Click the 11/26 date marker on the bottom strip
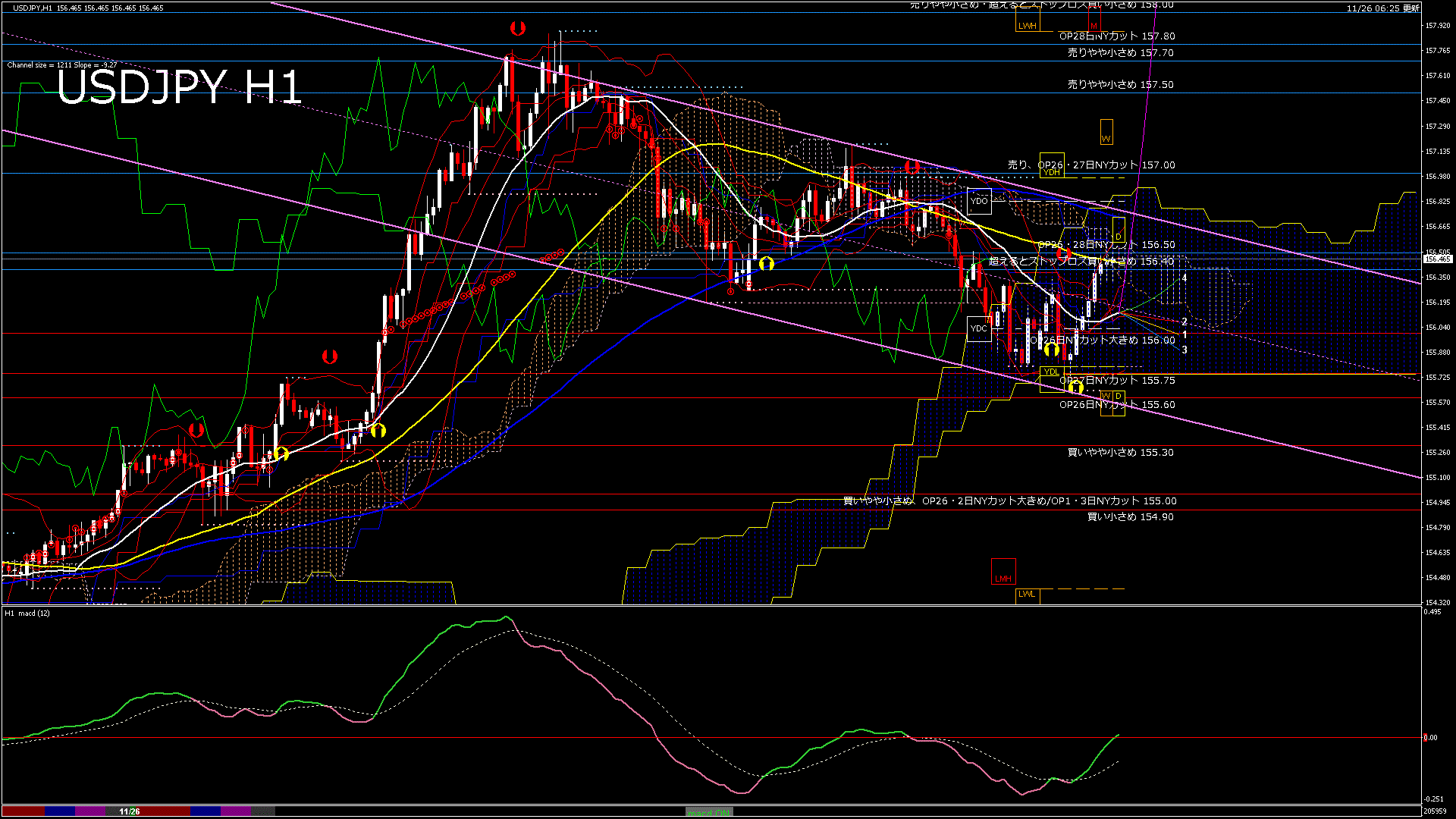The height and width of the screenshot is (819, 1456). [130, 813]
